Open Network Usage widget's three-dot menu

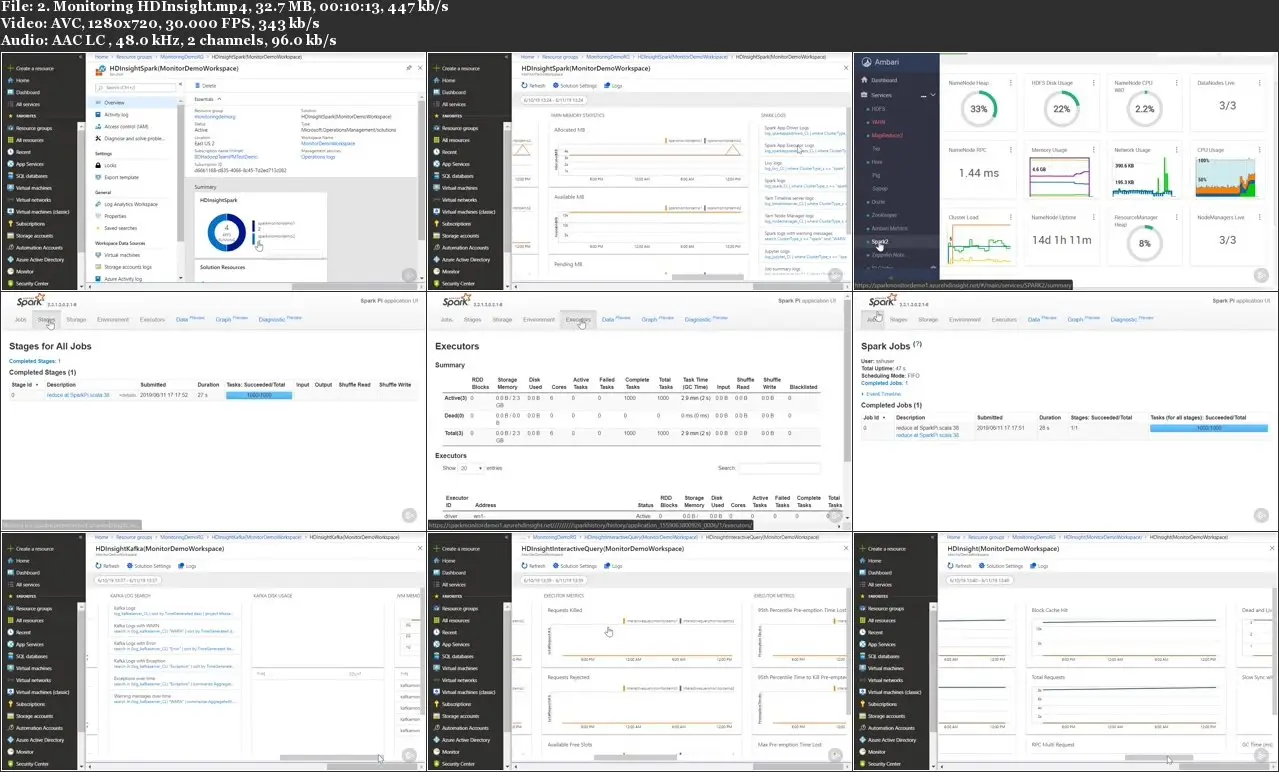(x=1176, y=150)
